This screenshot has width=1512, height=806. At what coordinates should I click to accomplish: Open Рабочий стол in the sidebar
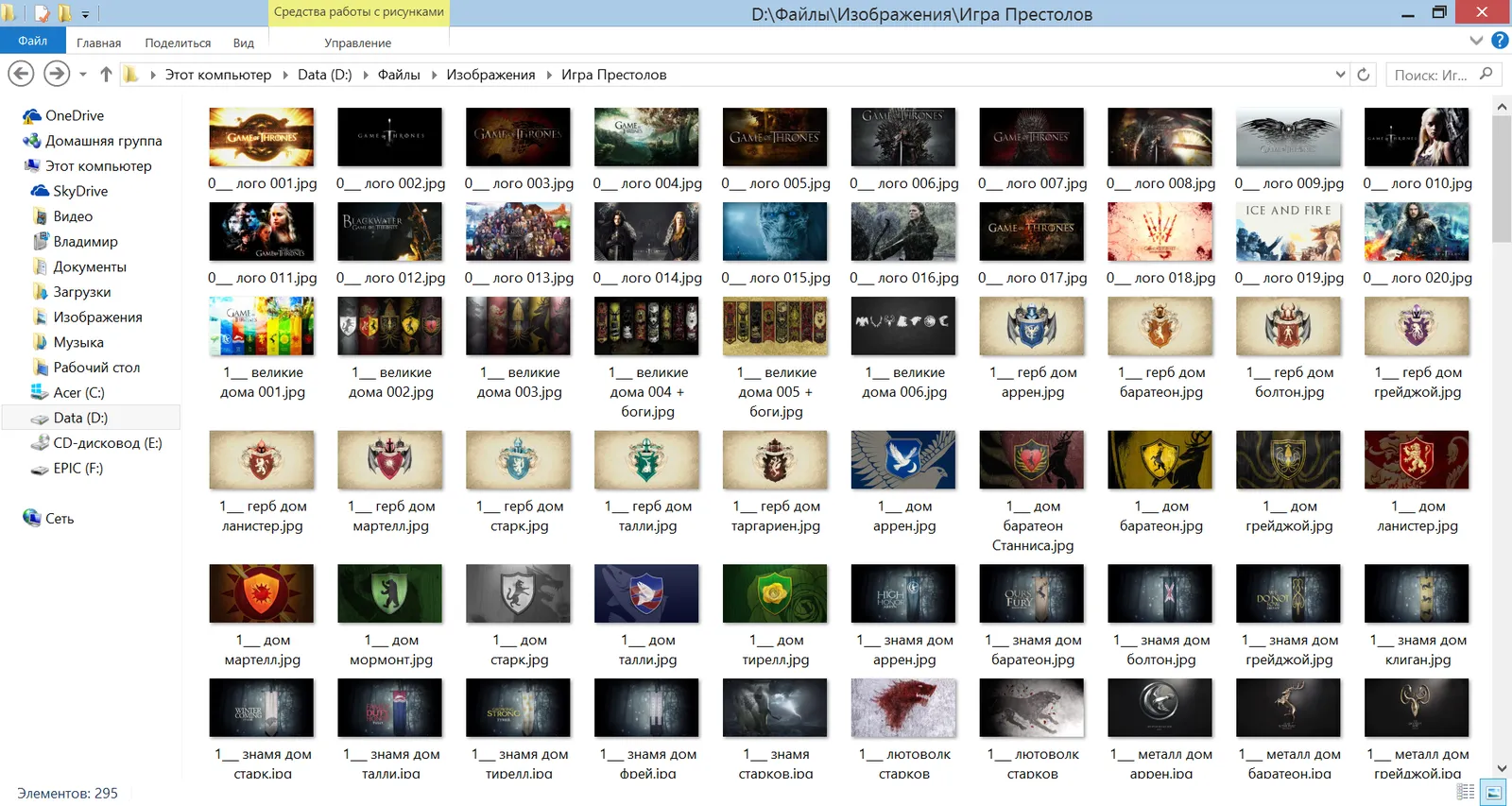95,367
